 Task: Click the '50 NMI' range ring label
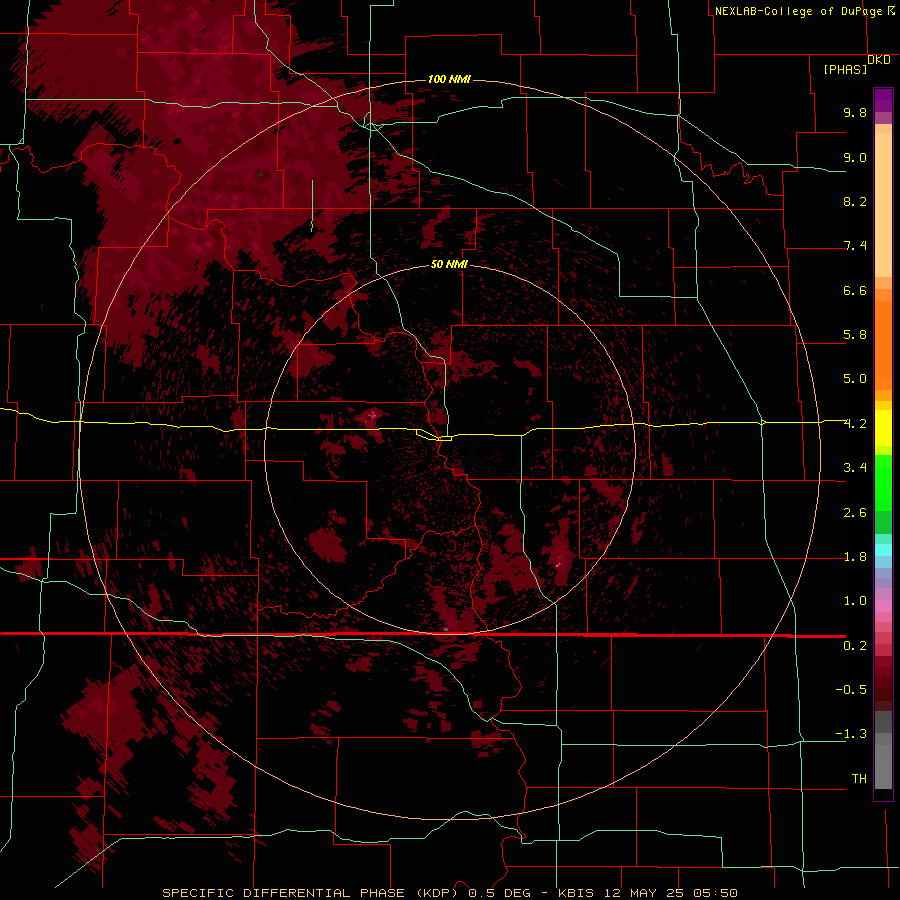(x=449, y=265)
